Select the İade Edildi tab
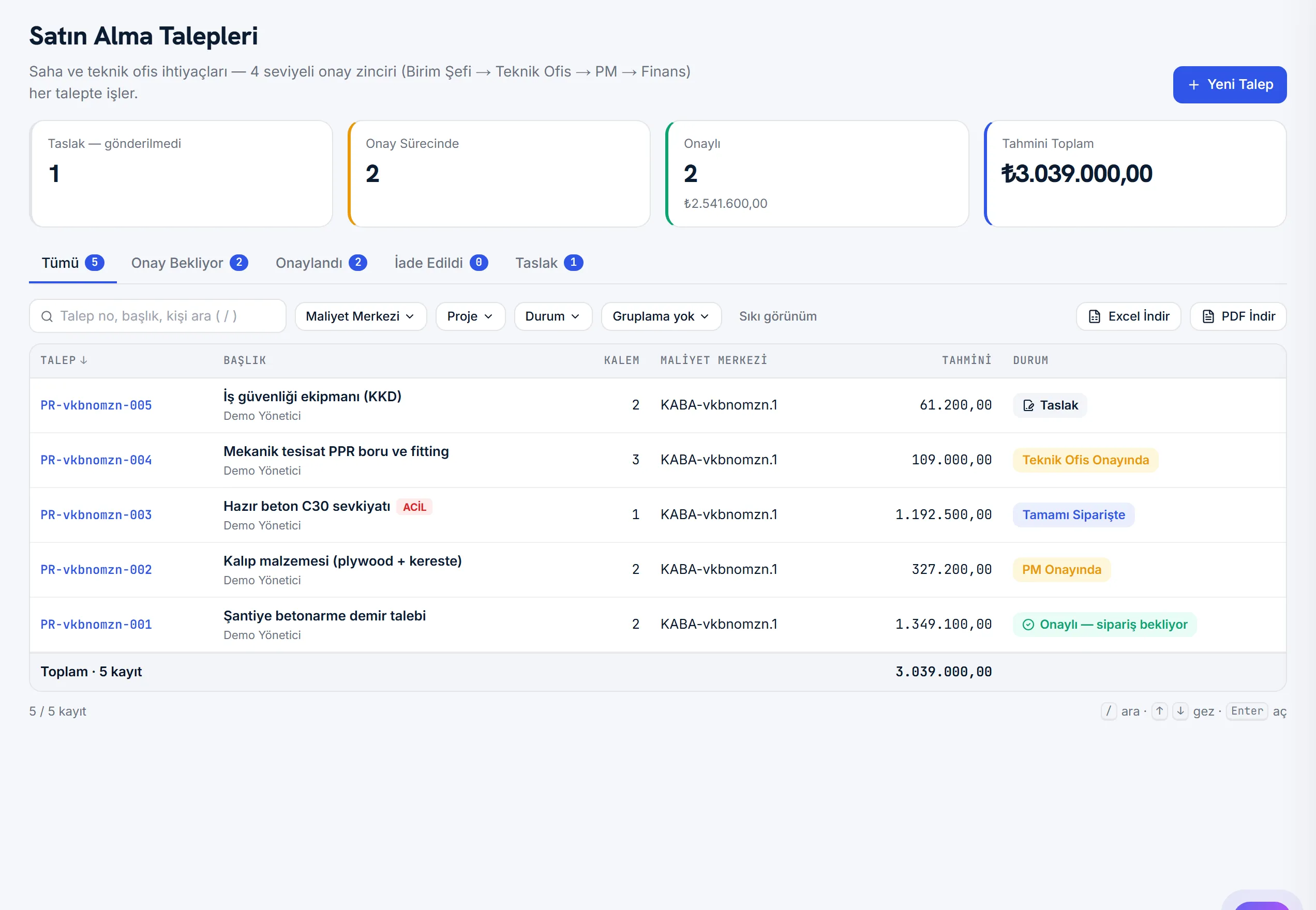 [441, 263]
